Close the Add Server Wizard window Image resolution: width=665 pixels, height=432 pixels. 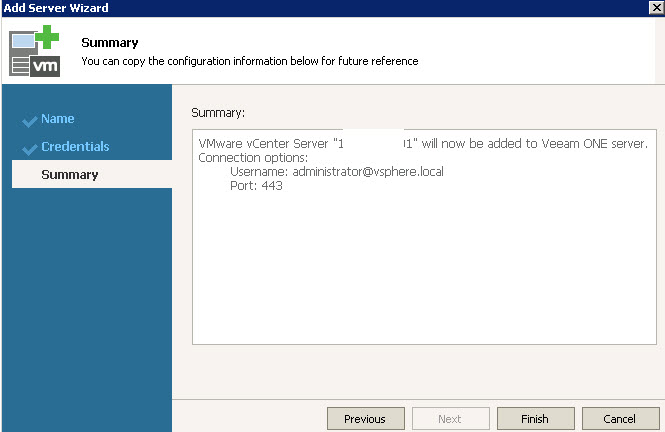point(654,8)
